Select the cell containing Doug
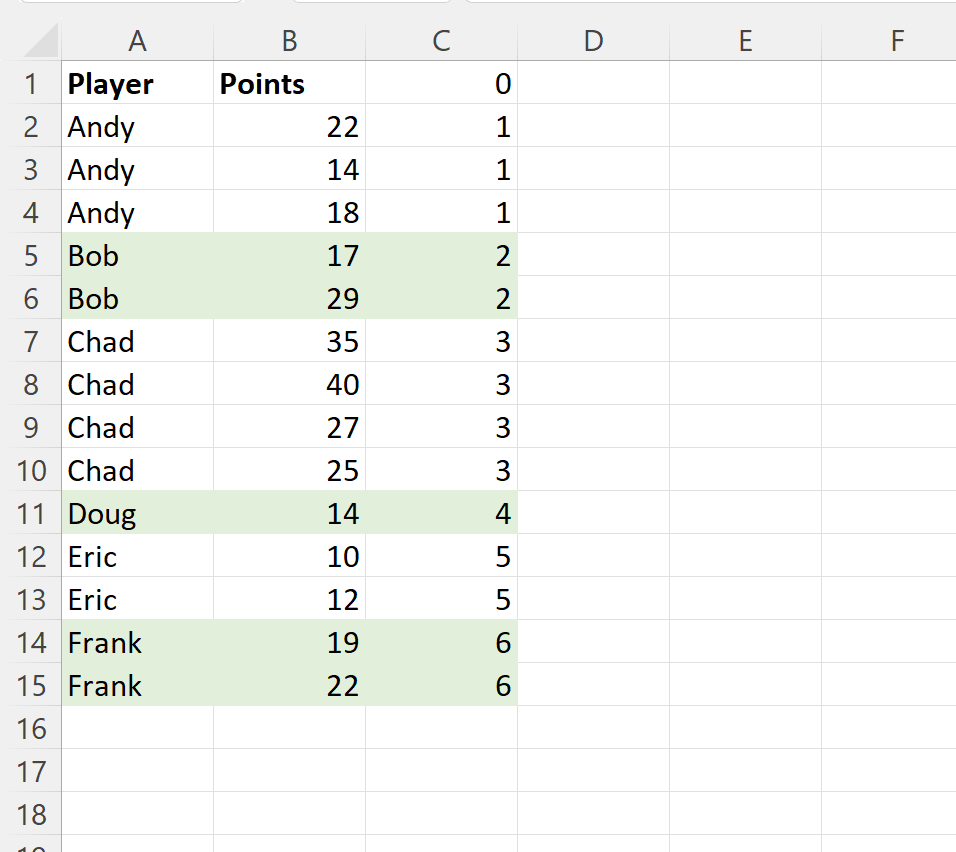The width and height of the screenshot is (956, 852). [x=137, y=513]
